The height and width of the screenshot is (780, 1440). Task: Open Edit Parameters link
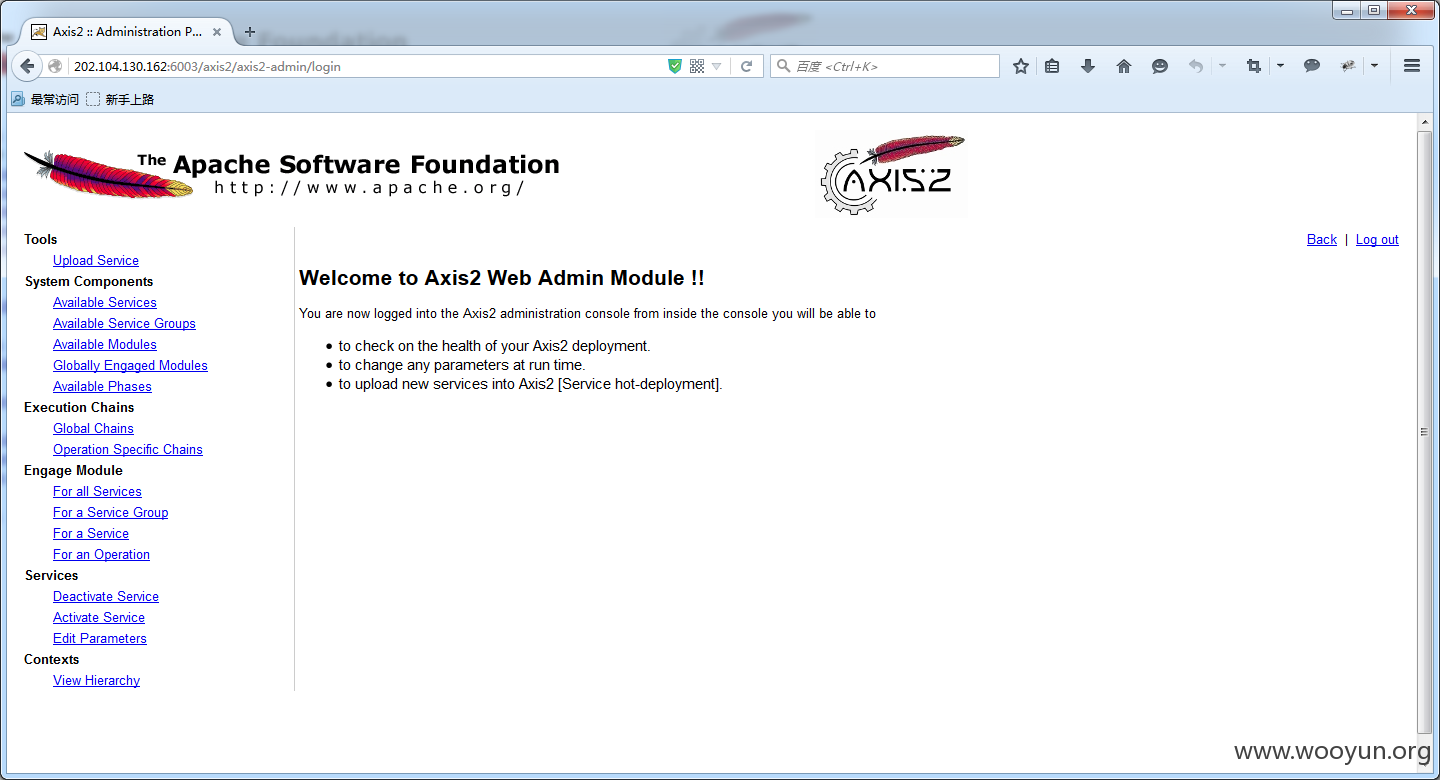tap(100, 638)
